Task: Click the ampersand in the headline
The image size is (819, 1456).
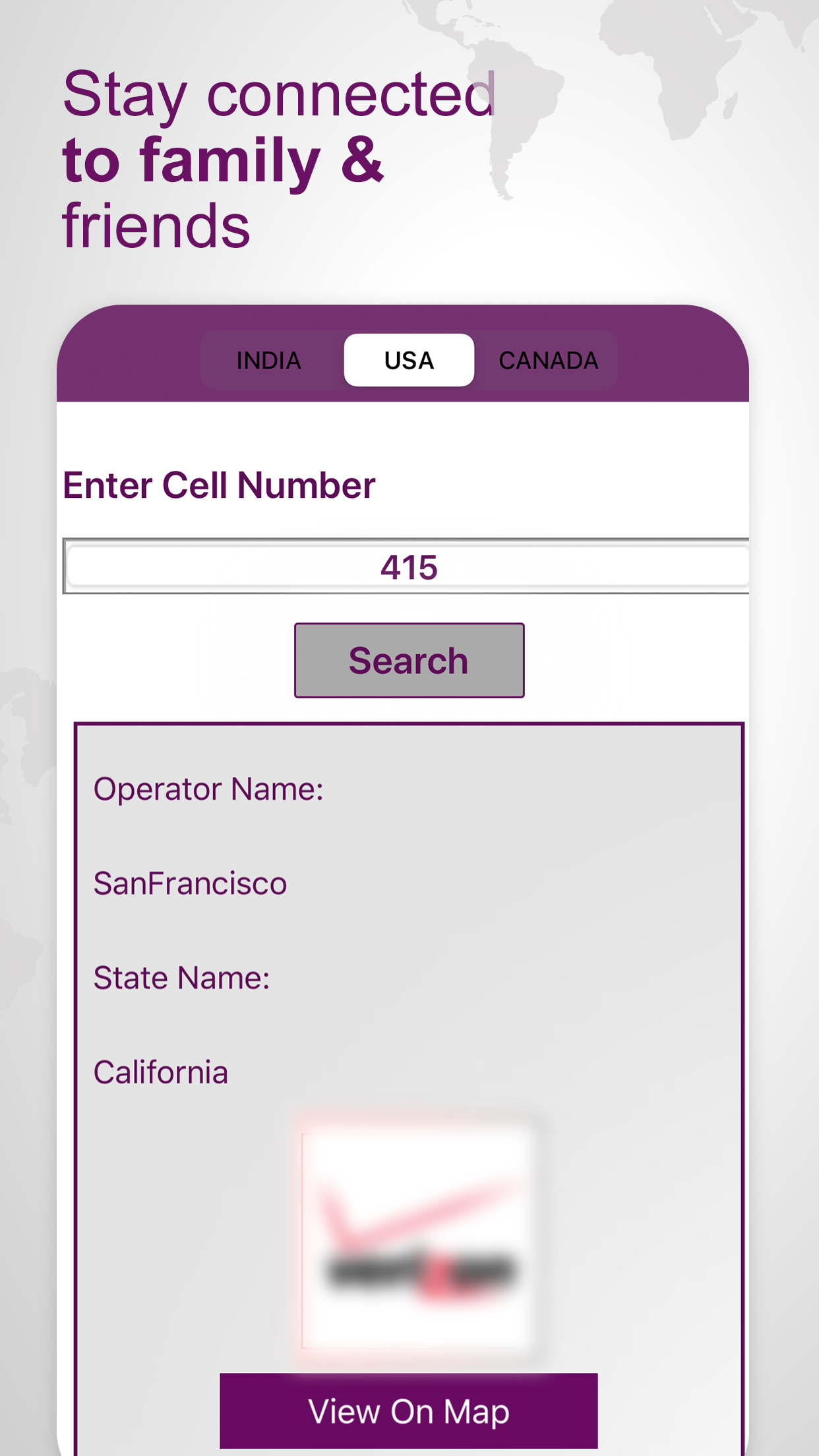Action: [x=362, y=159]
